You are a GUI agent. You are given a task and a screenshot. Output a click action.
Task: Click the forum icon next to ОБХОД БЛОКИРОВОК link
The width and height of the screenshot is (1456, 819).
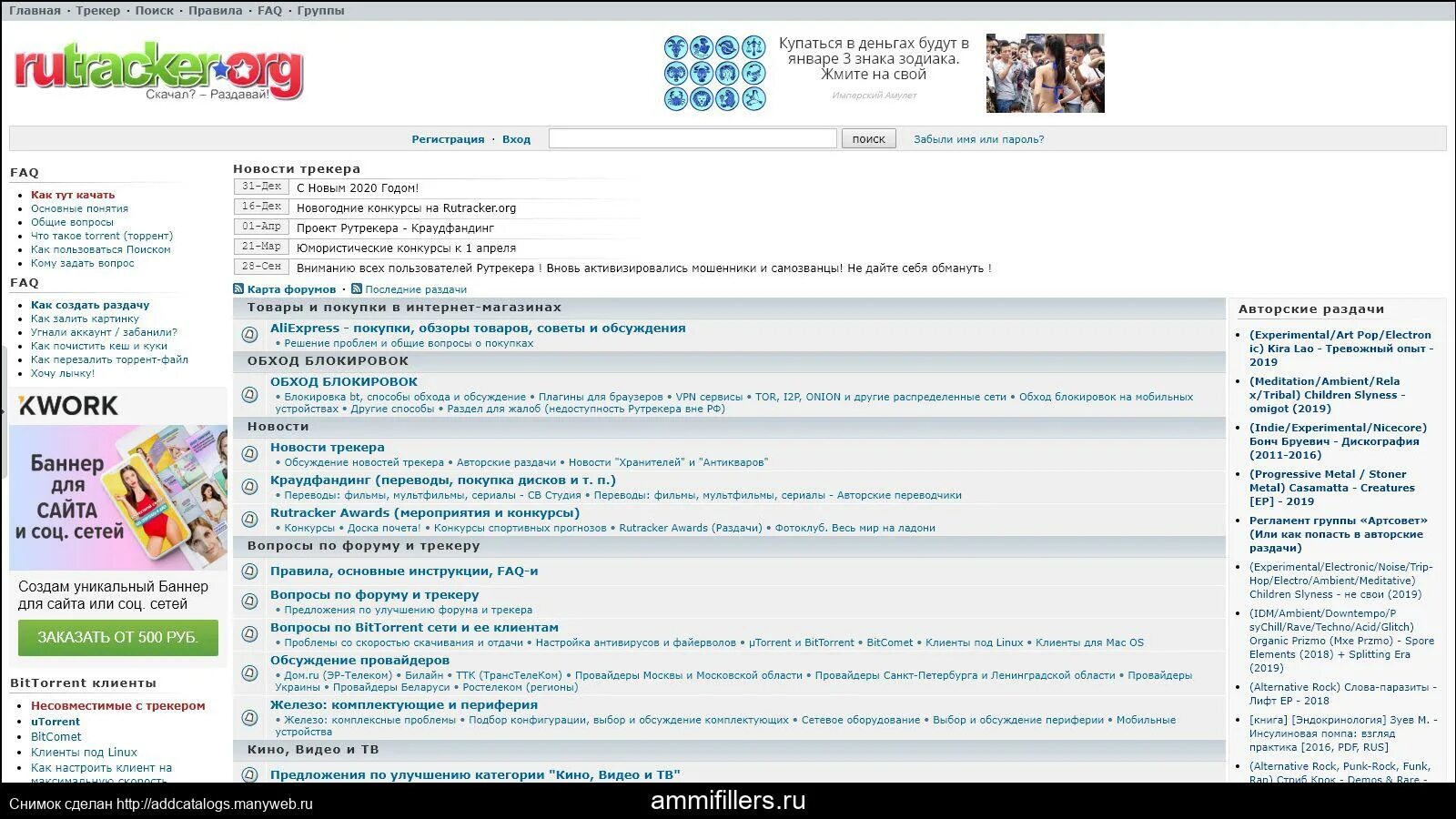click(x=249, y=395)
